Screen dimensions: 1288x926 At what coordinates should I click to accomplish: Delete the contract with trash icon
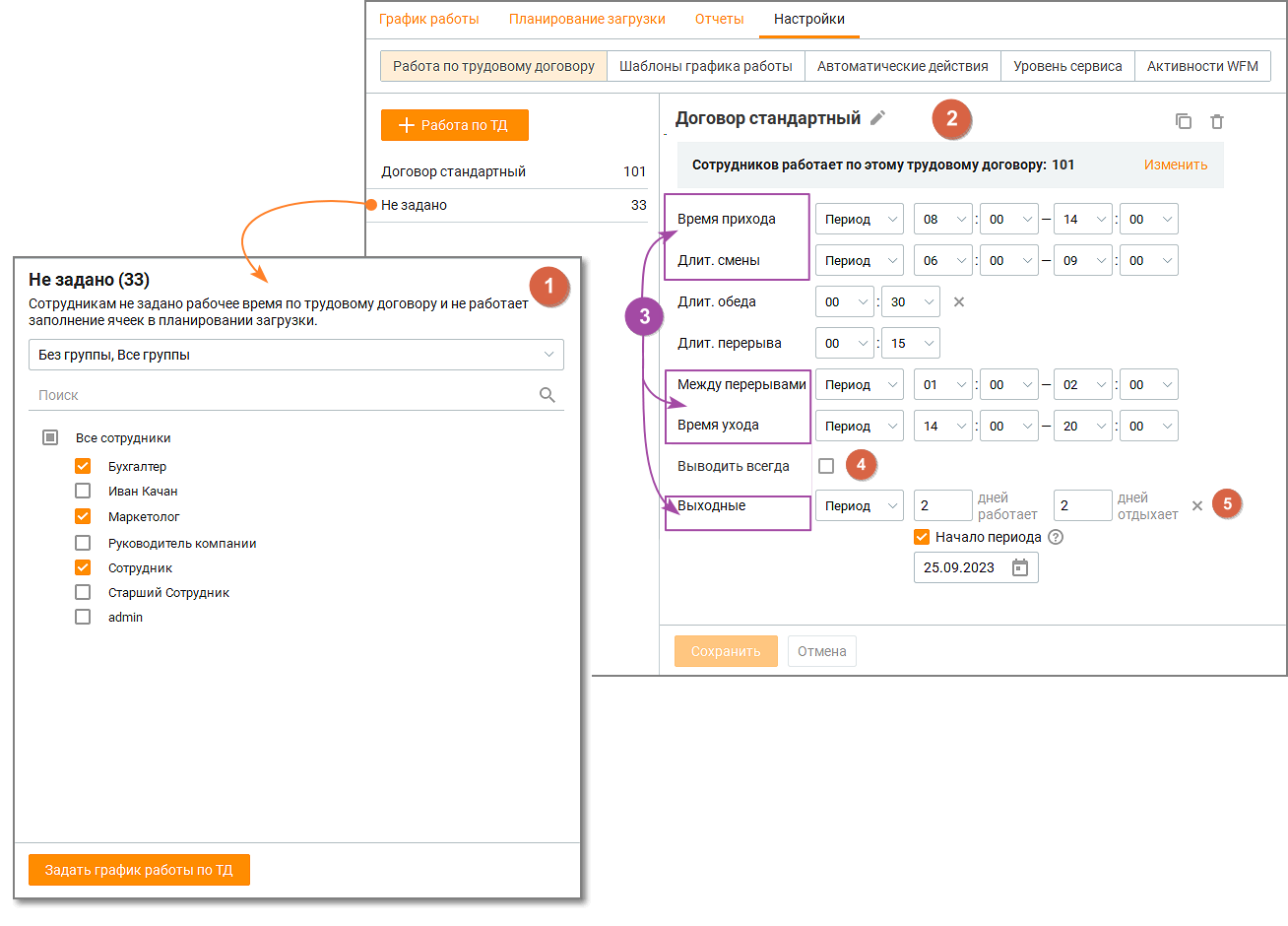1217,121
